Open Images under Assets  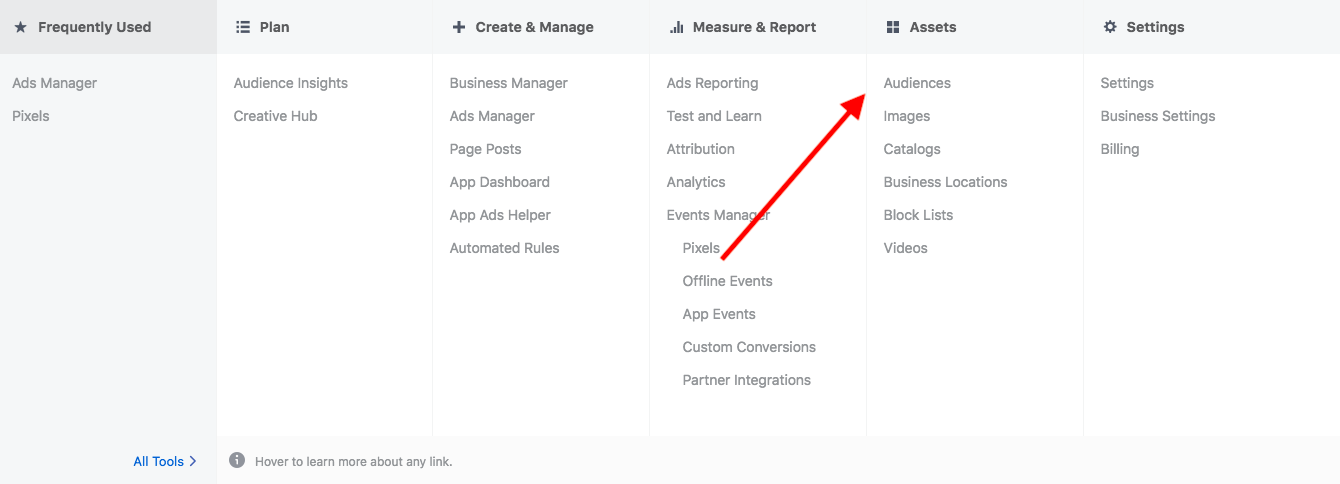tap(907, 116)
